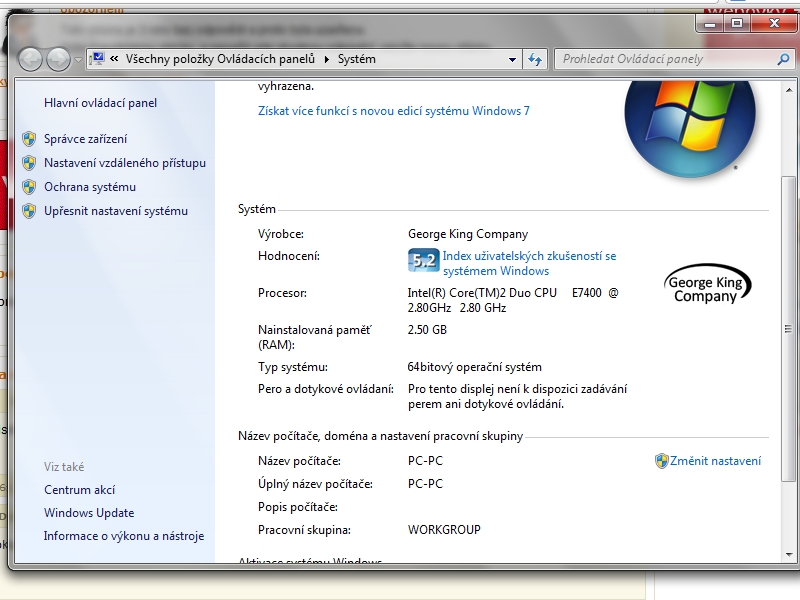Screen dimensions: 800x600
Task: Click the shield icon beside Upřesnit nastavení systému
Action: (x=29, y=211)
